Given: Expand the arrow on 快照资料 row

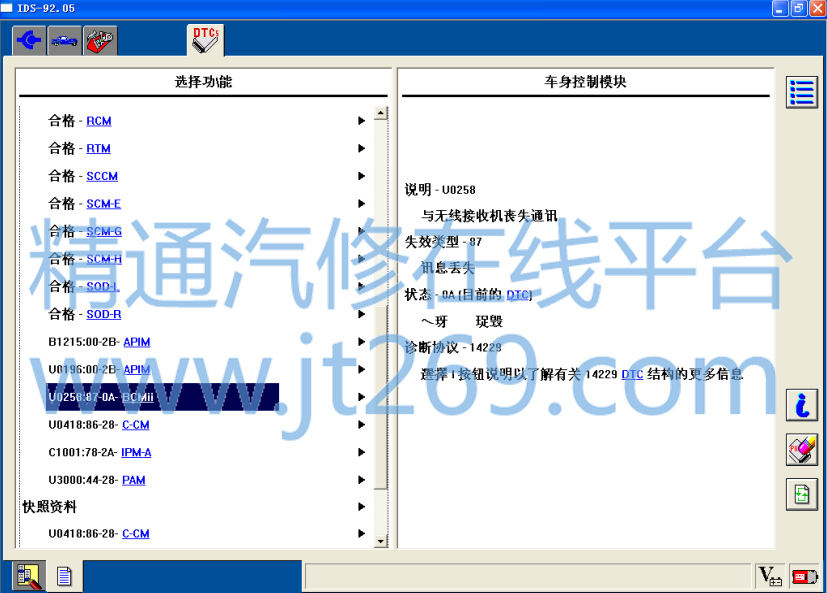Looking at the screenshot, I should click(361, 506).
